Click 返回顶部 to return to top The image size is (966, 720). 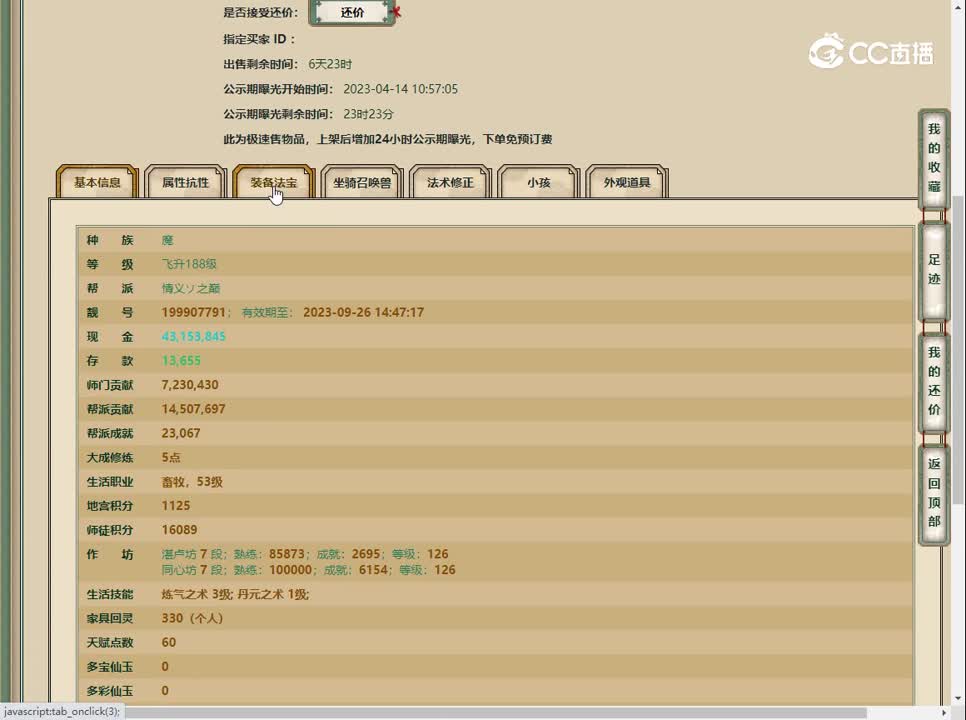(933, 493)
